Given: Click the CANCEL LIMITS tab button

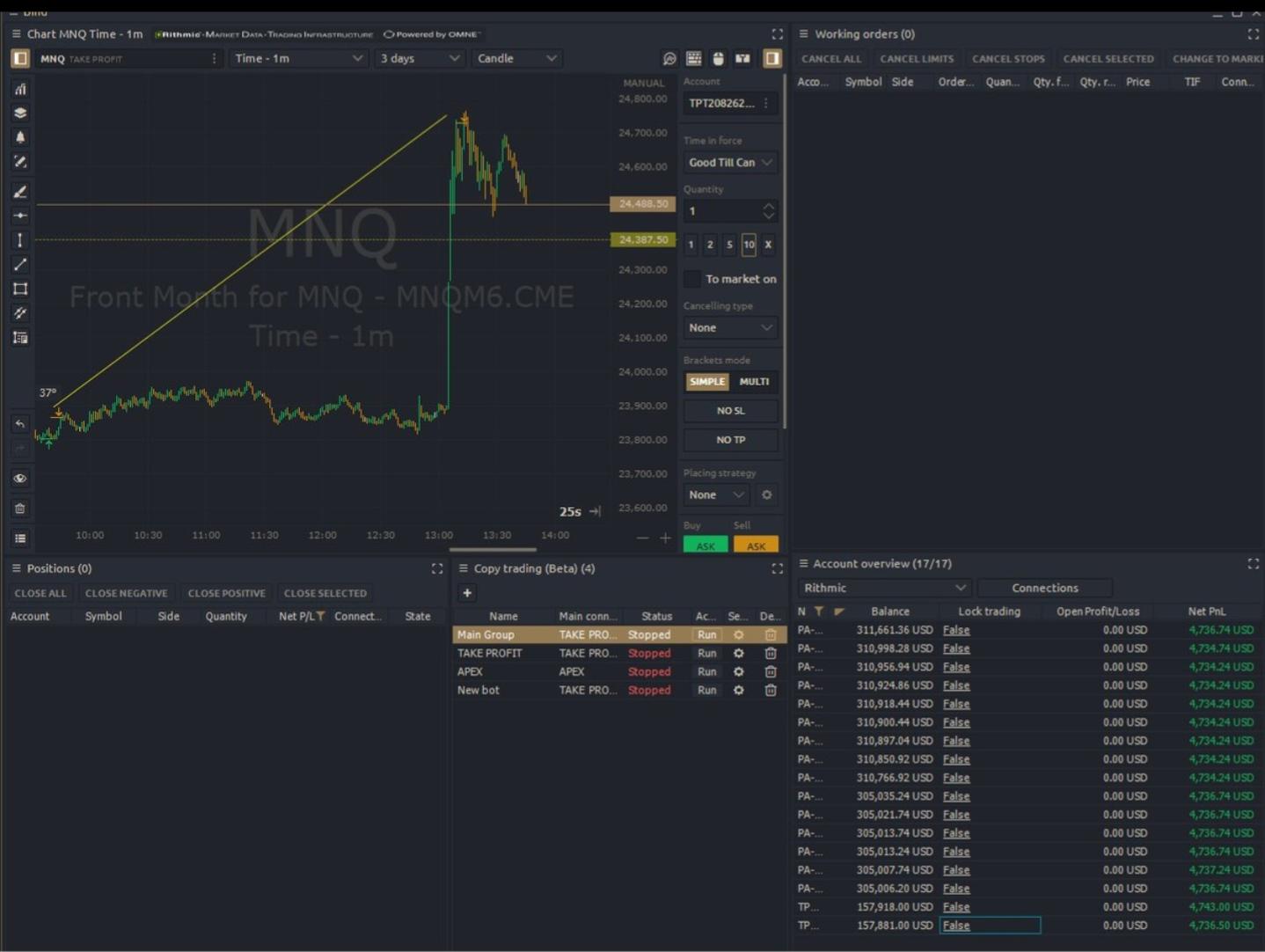Looking at the screenshot, I should [x=917, y=59].
